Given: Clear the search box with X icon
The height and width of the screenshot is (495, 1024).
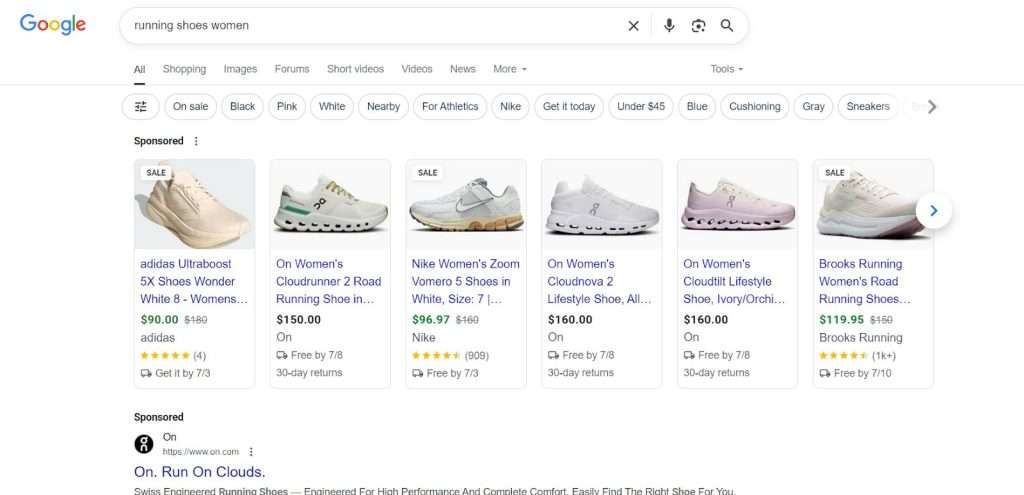Looking at the screenshot, I should (x=633, y=25).
